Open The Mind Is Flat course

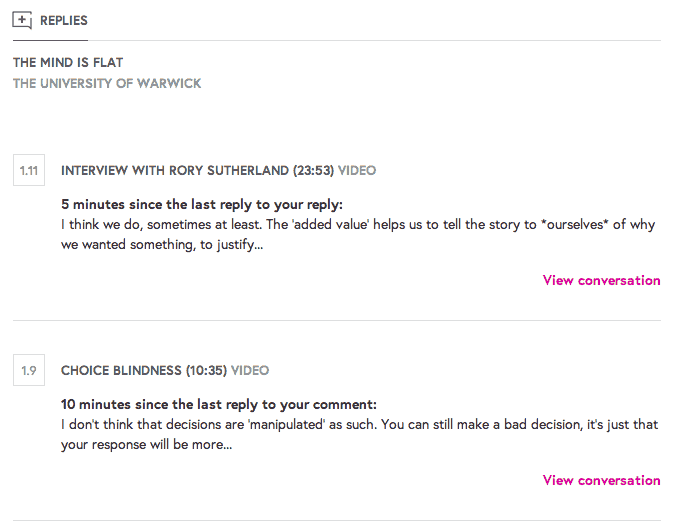point(68,63)
